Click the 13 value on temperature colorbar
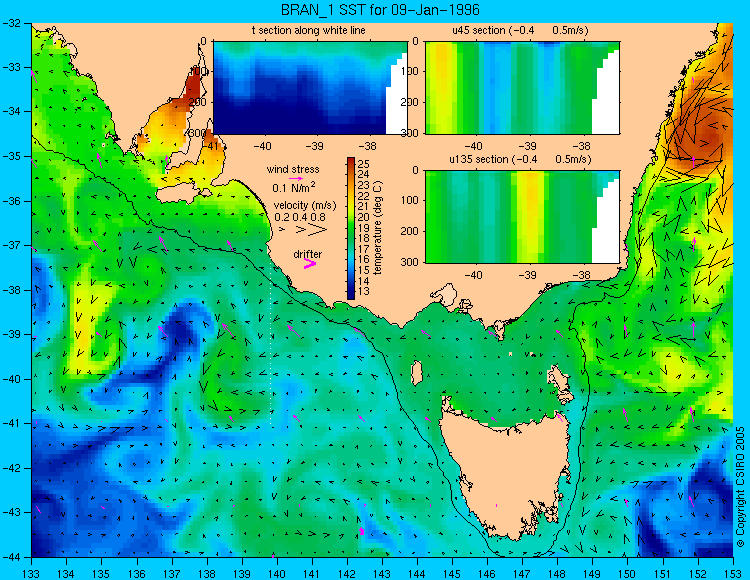Image resolution: width=750 pixels, height=580 pixels. tap(363, 291)
